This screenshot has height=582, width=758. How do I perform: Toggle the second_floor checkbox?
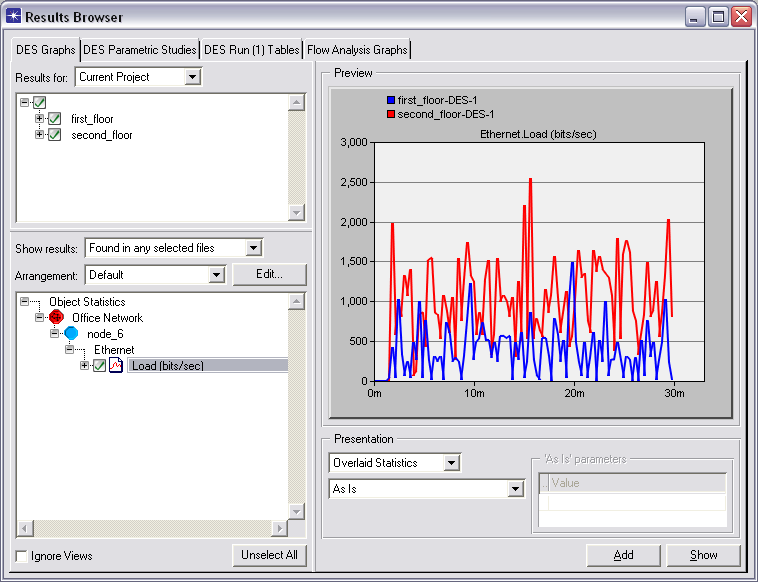(55, 135)
